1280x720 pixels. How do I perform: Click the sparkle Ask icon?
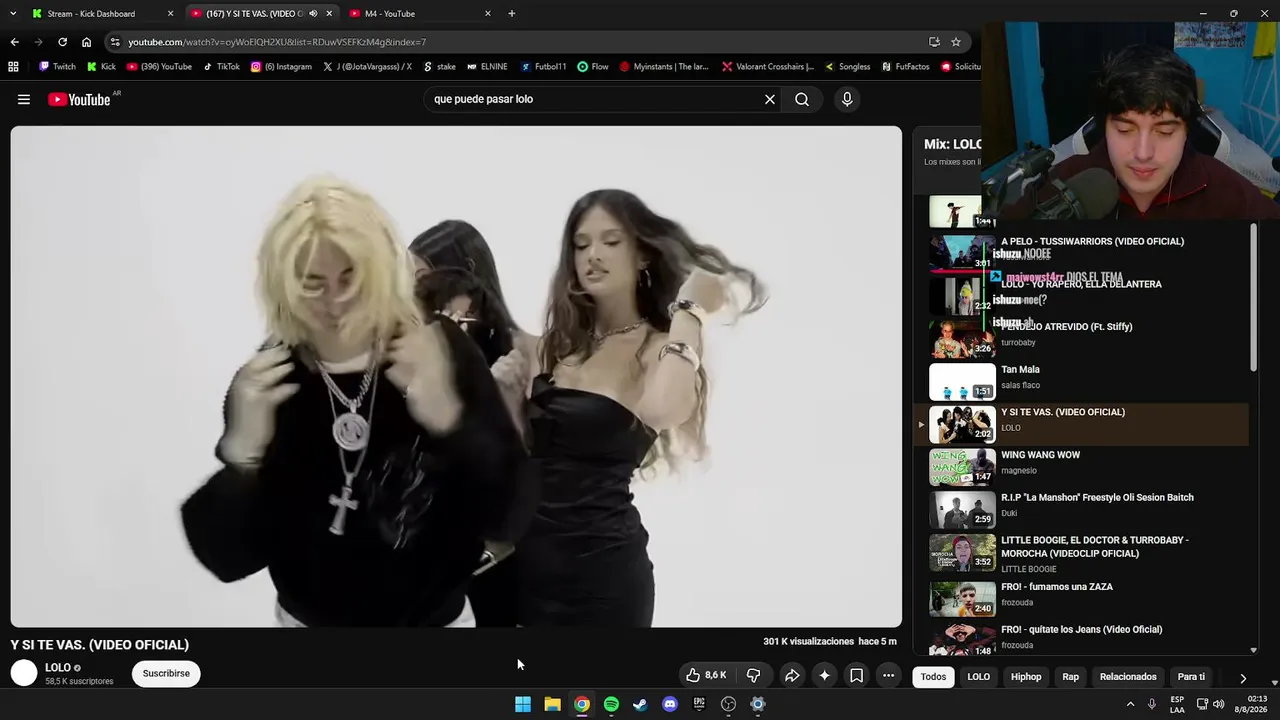pyautogui.click(x=824, y=675)
